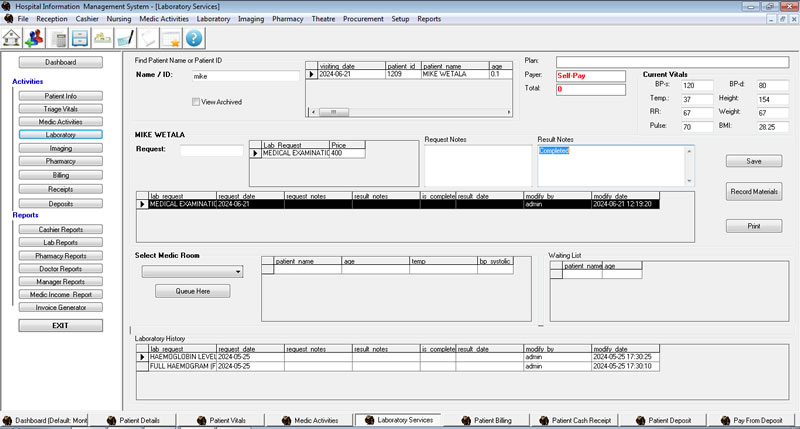Screen dimensions: 800x429
Task: Click the Home house toolbar icon
Action: coord(13,38)
